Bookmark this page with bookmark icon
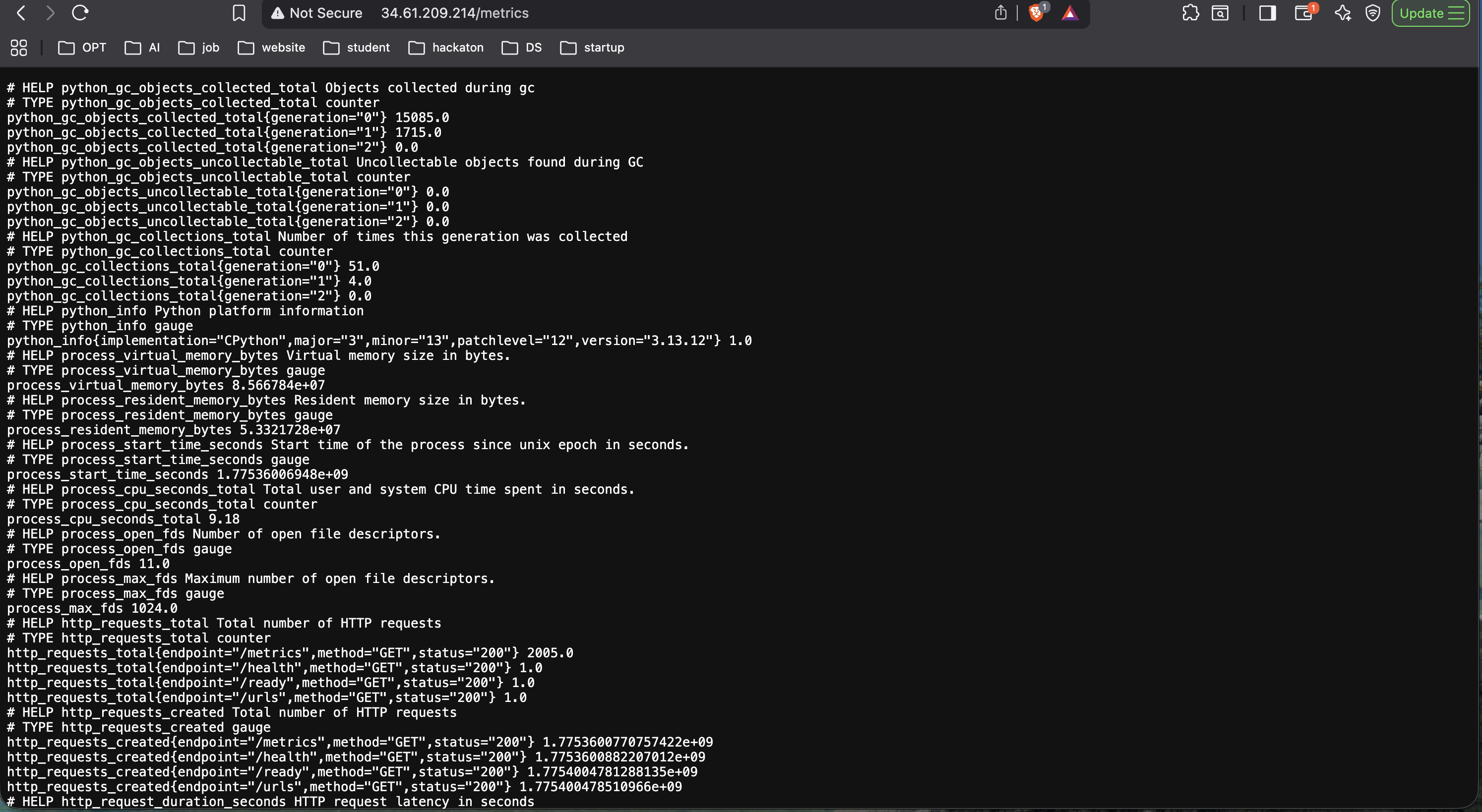 coord(239,13)
